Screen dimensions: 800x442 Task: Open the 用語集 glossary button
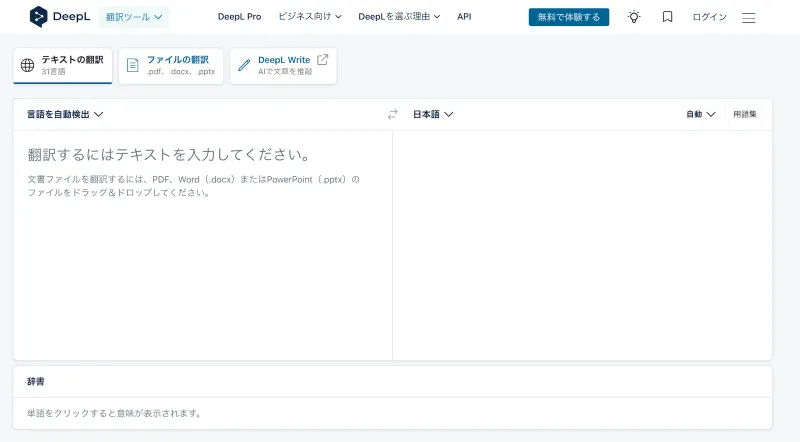tap(745, 114)
